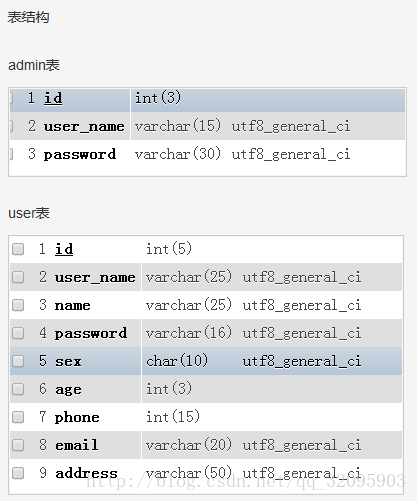Tick the email row checkbox
Viewport: 417px width, 501px height.
coord(18,445)
